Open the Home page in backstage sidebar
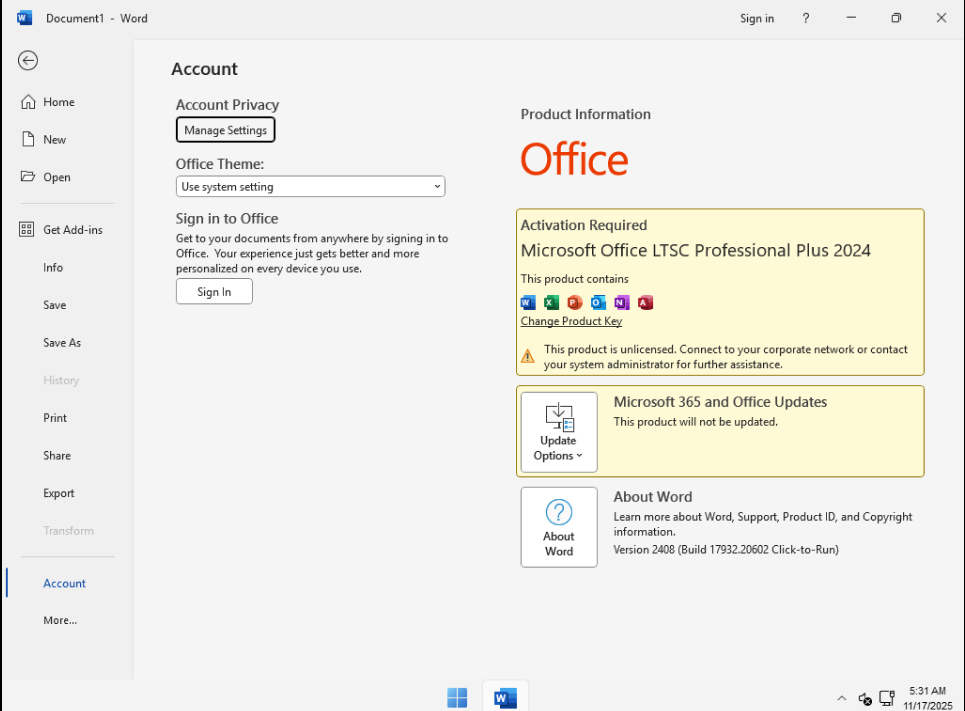The height and width of the screenshot is (711, 965). point(58,102)
